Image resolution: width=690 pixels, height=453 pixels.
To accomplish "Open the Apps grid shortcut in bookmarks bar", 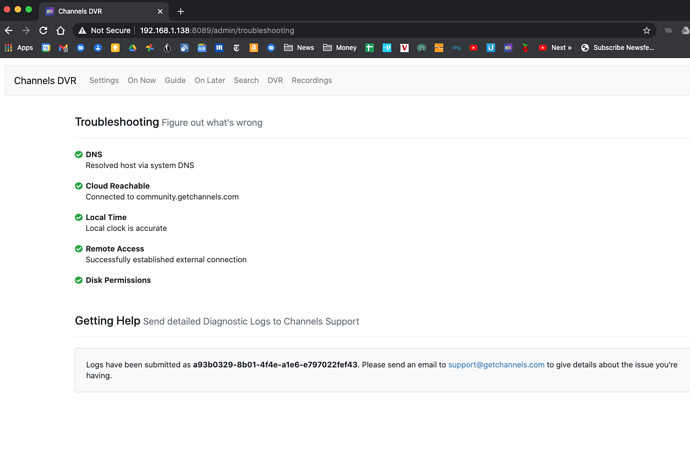I will coord(19,48).
